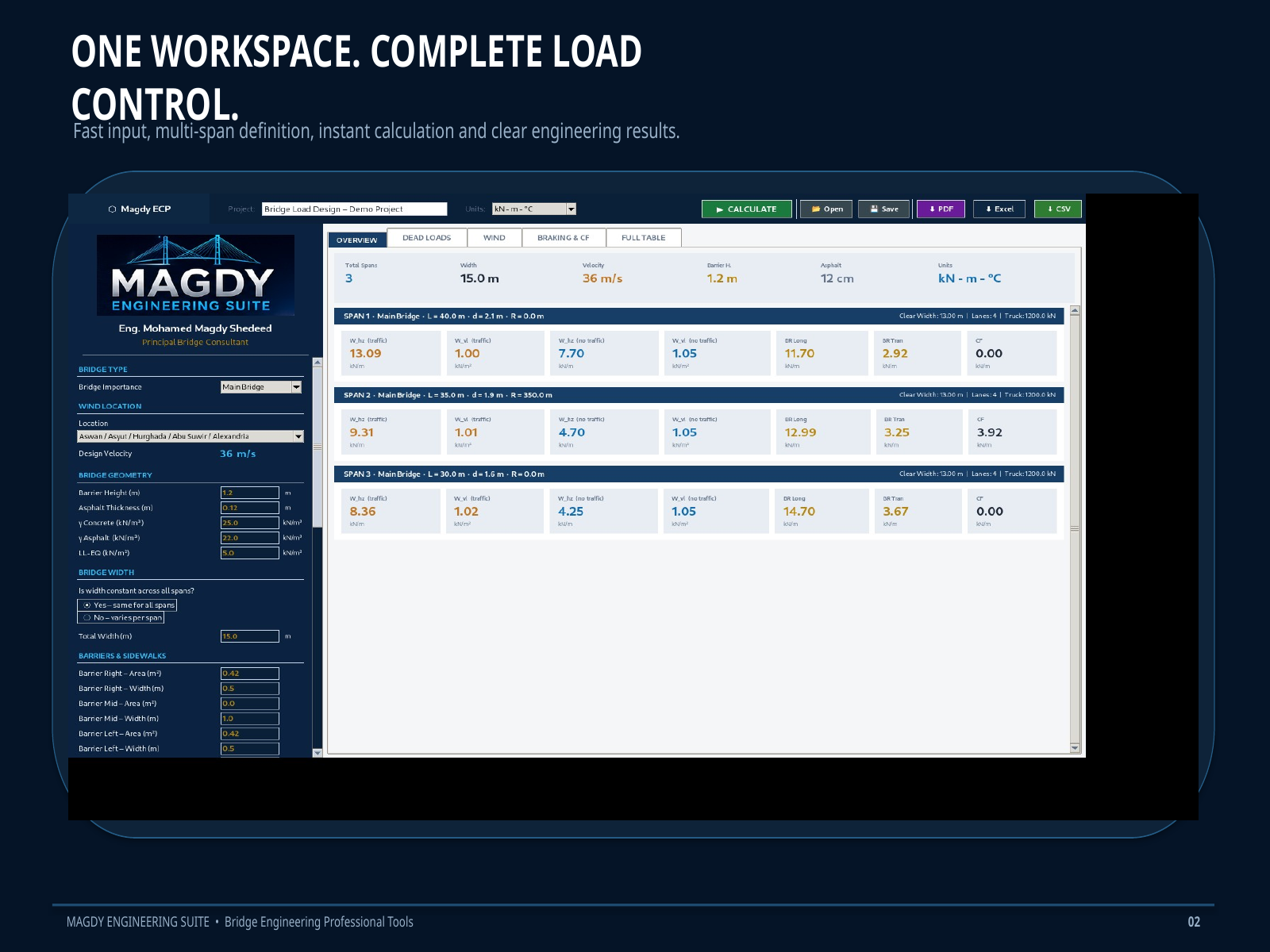Export results as CSV
The width and height of the screenshot is (1270, 952).
click(x=1058, y=209)
